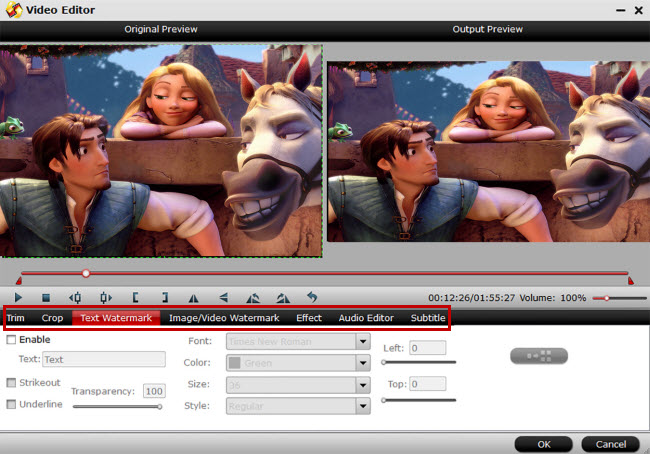Screen dimensions: 650x454
Task: Adjust the Left position slider
Action: pos(419,362)
